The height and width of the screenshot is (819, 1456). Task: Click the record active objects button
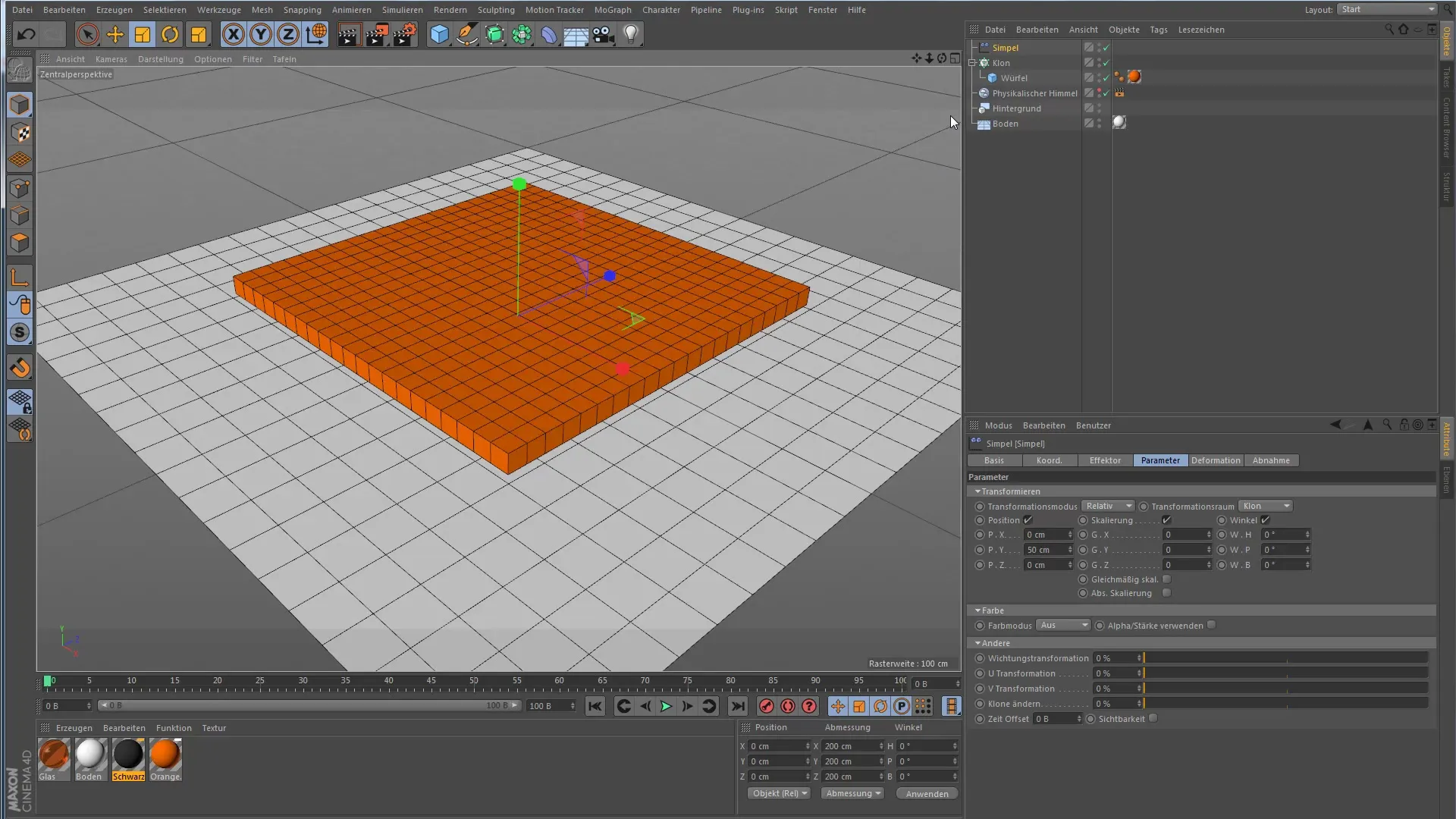(x=767, y=706)
